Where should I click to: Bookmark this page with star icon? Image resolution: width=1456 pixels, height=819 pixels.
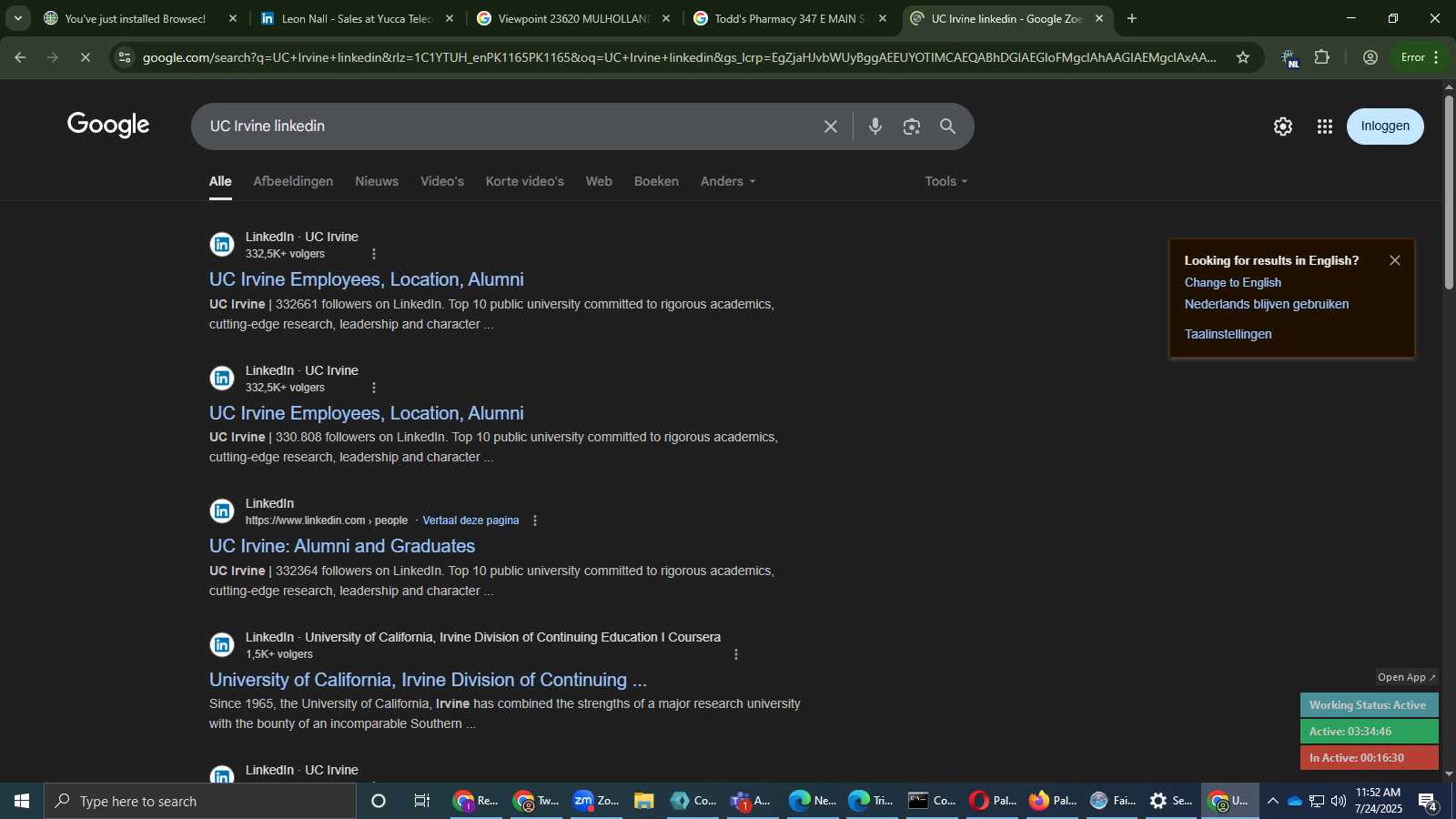(1243, 57)
